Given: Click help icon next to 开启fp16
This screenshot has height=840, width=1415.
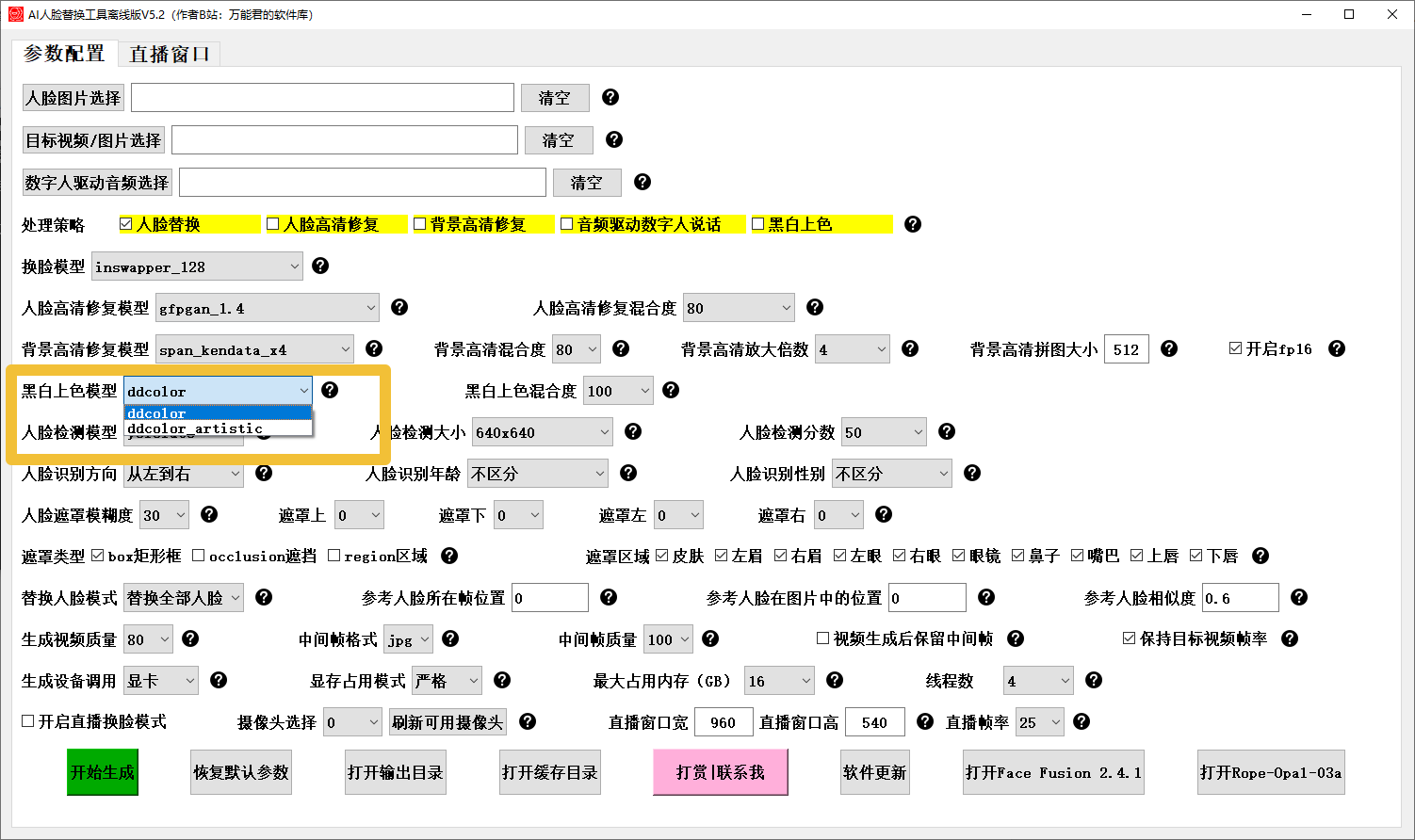Looking at the screenshot, I should click(x=1336, y=348).
